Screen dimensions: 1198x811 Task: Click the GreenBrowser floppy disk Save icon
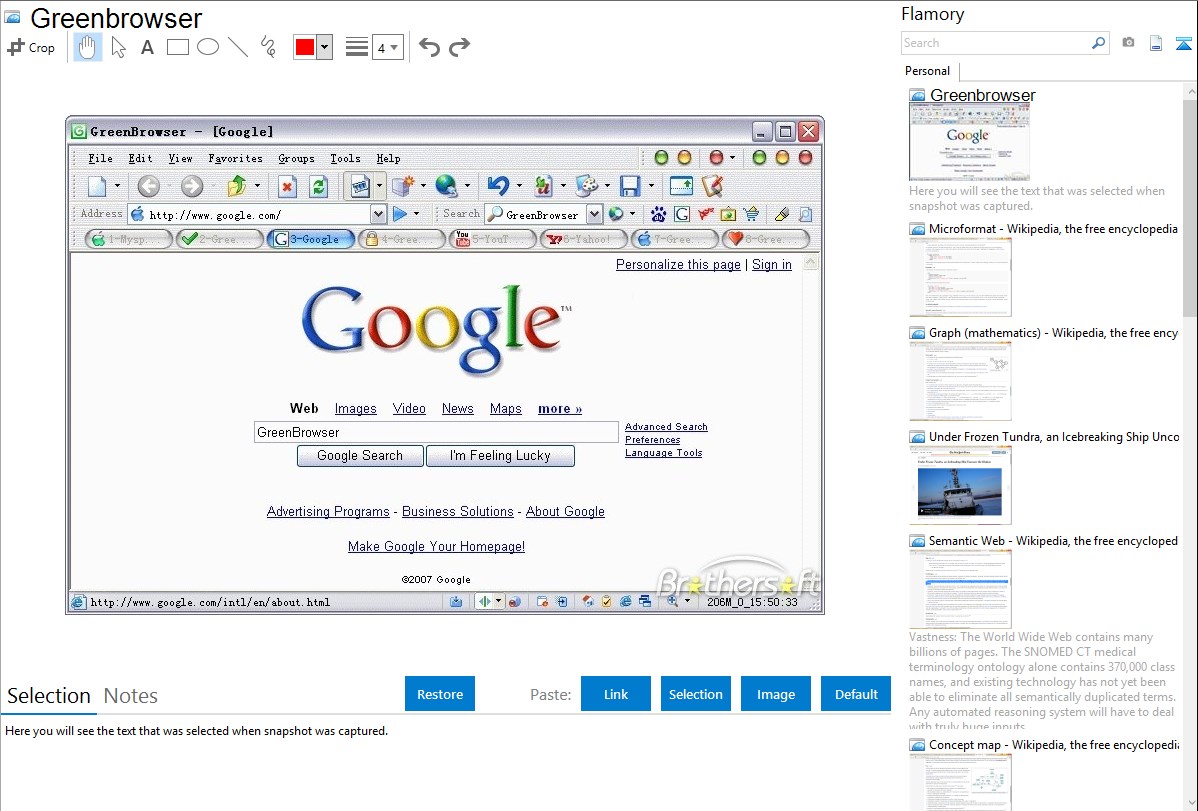pyautogui.click(x=630, y=186)
